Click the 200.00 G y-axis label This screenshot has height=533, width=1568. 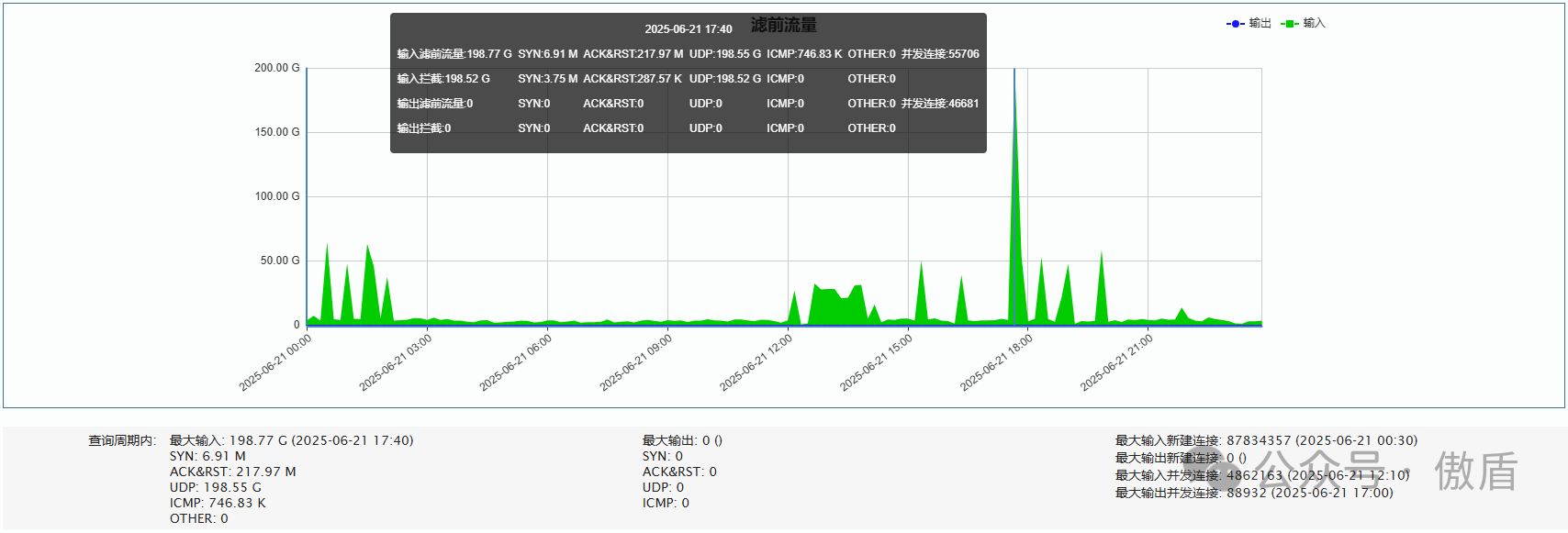(277, 68)
